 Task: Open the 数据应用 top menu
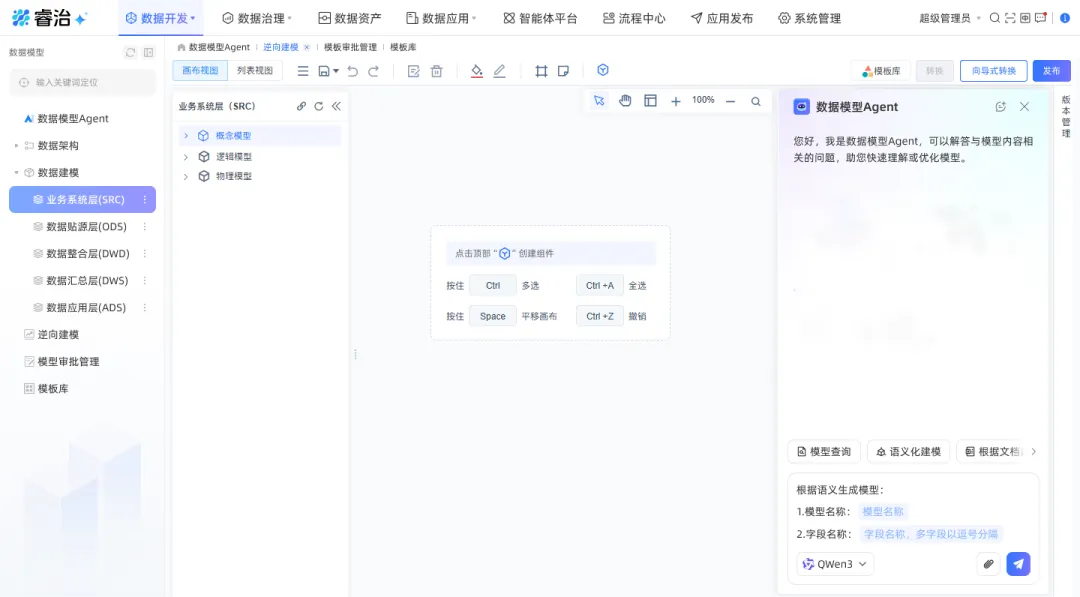click(442, 19)
